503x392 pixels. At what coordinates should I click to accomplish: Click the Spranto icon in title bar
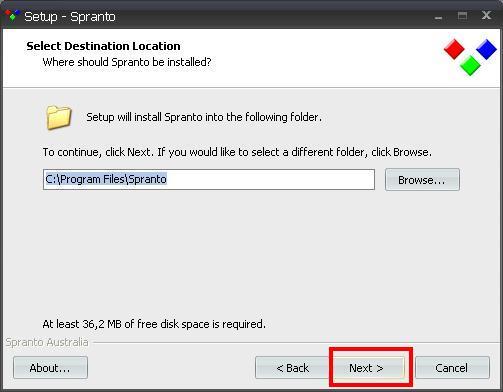[12, 16]
